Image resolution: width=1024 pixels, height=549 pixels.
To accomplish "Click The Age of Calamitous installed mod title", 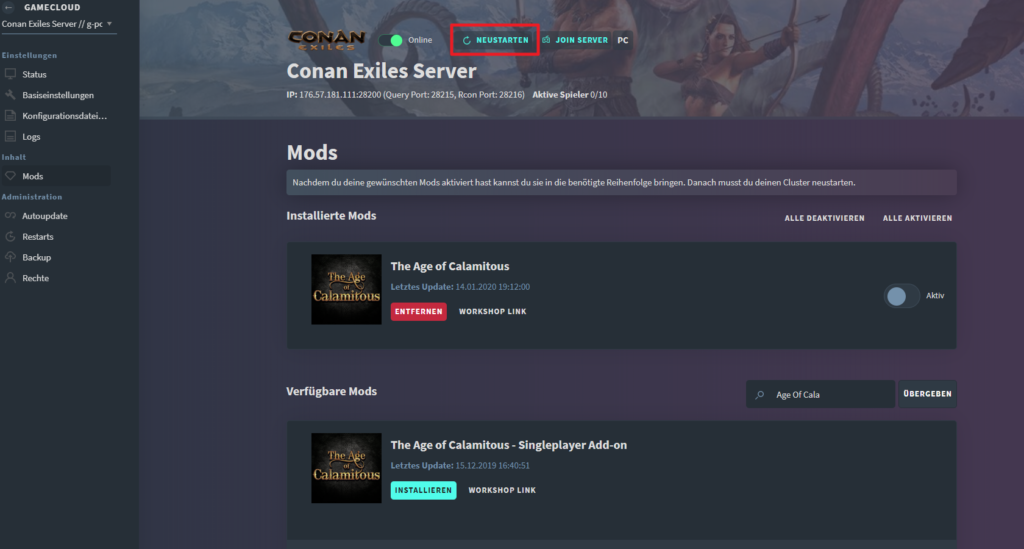I will pyautogui.click(x=450, y=266).
